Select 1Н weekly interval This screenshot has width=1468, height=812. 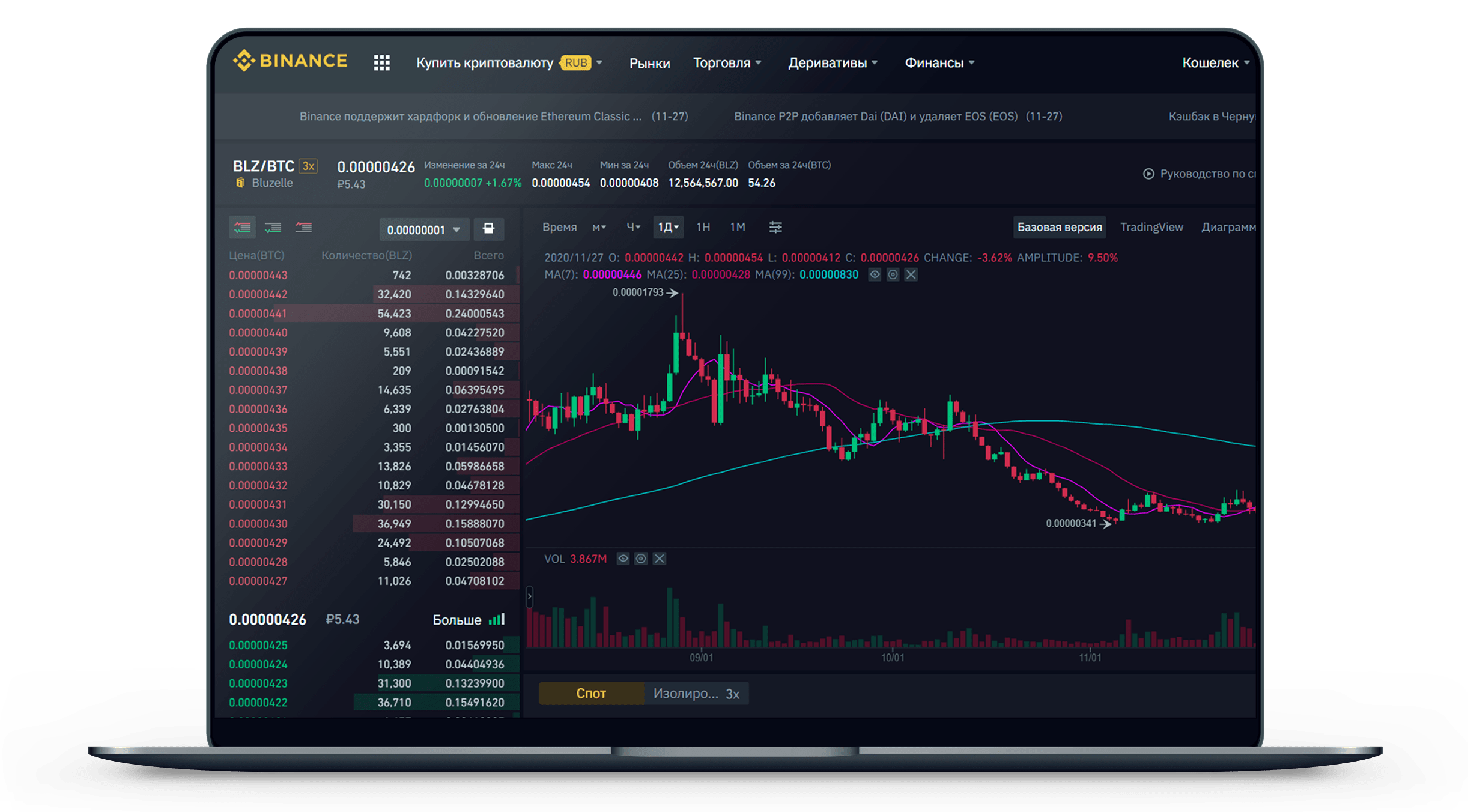click(x=703, y=227)
